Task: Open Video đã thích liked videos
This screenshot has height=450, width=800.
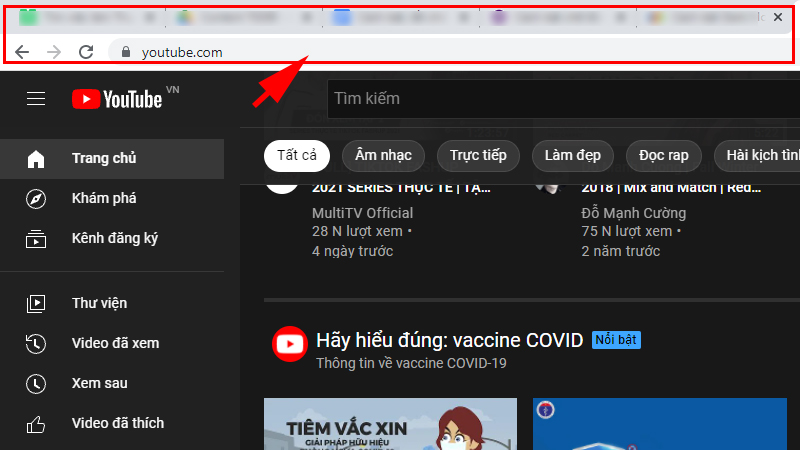Action: pyautogui.click(x=112, y=423)
